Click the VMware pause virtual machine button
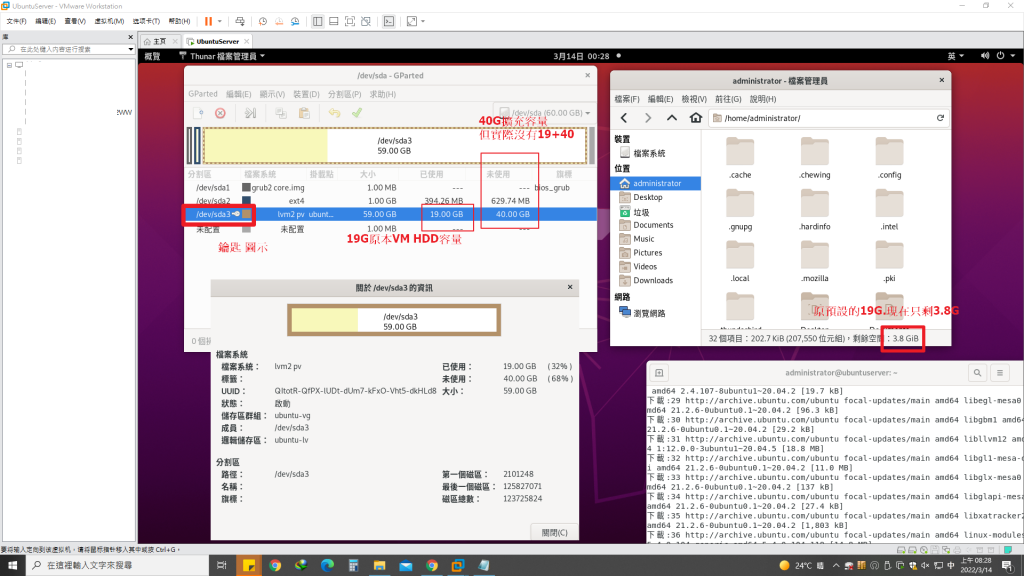 pos(208,22)
